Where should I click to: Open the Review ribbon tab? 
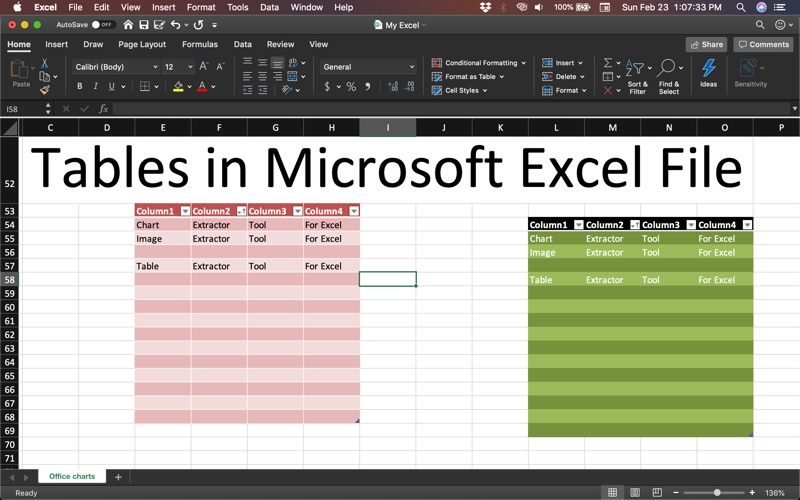280,44
